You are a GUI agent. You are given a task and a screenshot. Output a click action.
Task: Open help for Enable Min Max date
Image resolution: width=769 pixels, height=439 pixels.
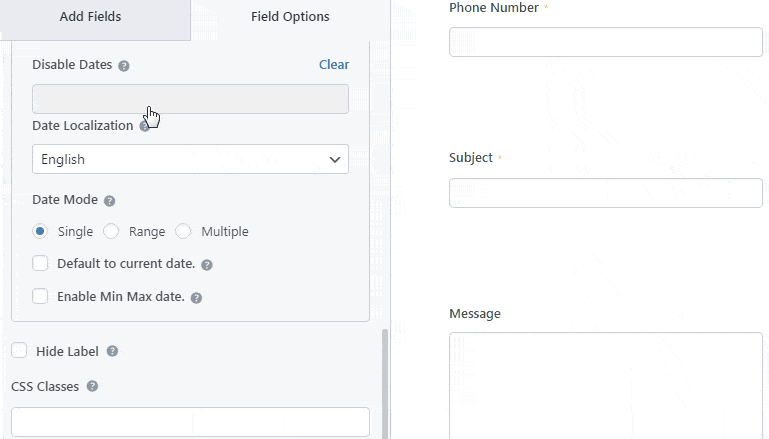196,298
